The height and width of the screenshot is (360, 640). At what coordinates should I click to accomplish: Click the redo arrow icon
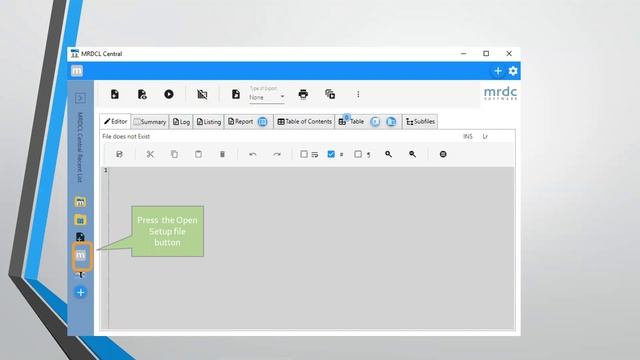click(277, 154)
